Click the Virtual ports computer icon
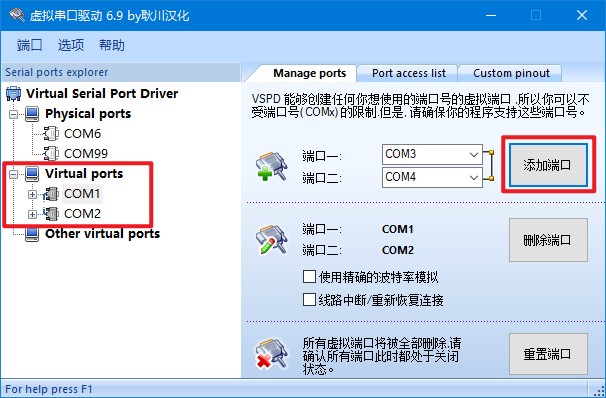This screenshot has width=606, height=398. point(32,174)
